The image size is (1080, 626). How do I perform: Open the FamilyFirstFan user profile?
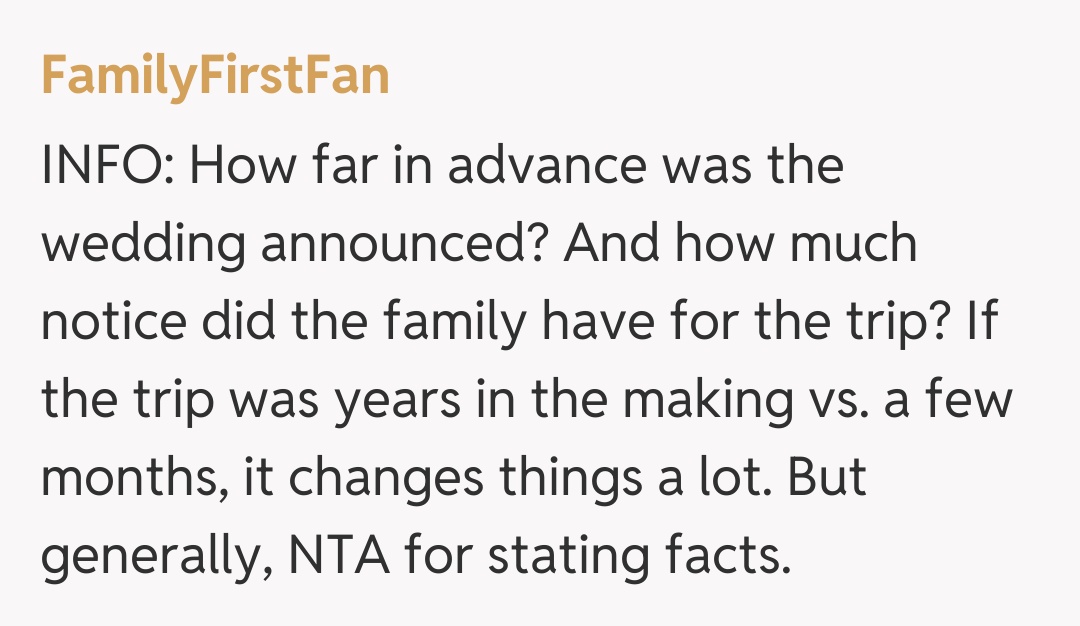215,76
